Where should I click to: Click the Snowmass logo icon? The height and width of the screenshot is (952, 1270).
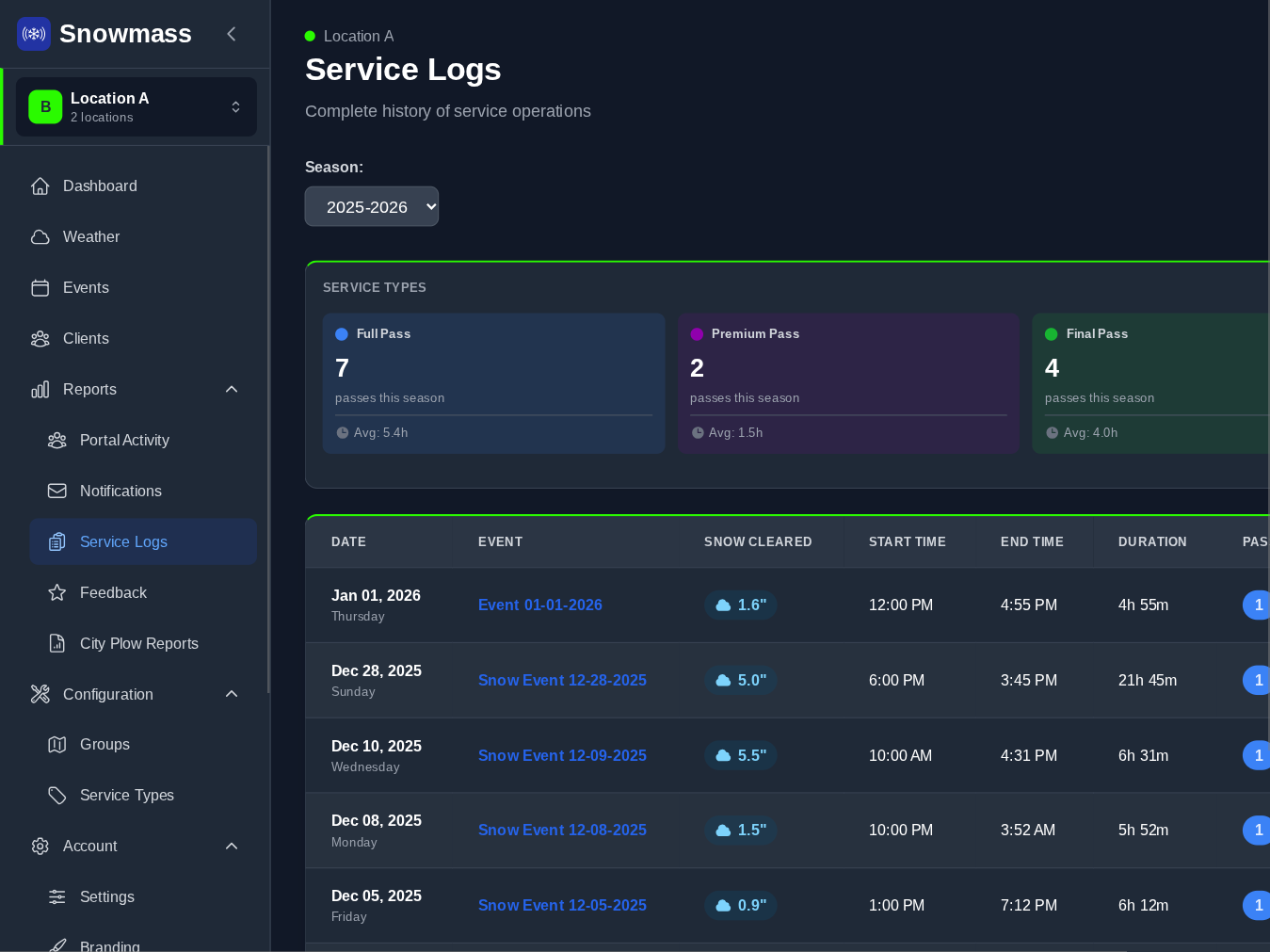[34, 34]
